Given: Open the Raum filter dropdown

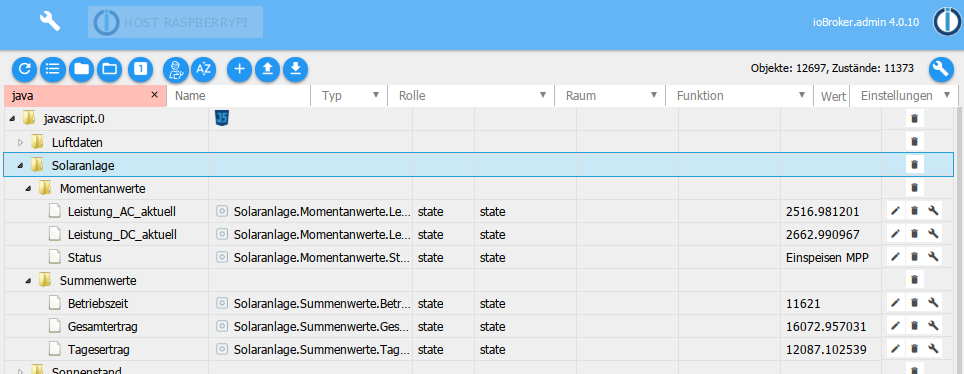Looking at the screenshot, I should 654,96.
